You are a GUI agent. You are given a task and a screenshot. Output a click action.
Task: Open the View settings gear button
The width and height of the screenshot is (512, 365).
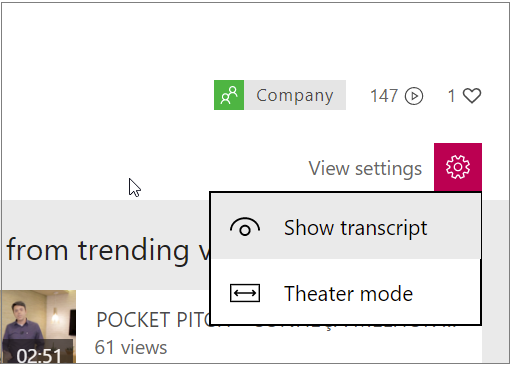point(458,167)
